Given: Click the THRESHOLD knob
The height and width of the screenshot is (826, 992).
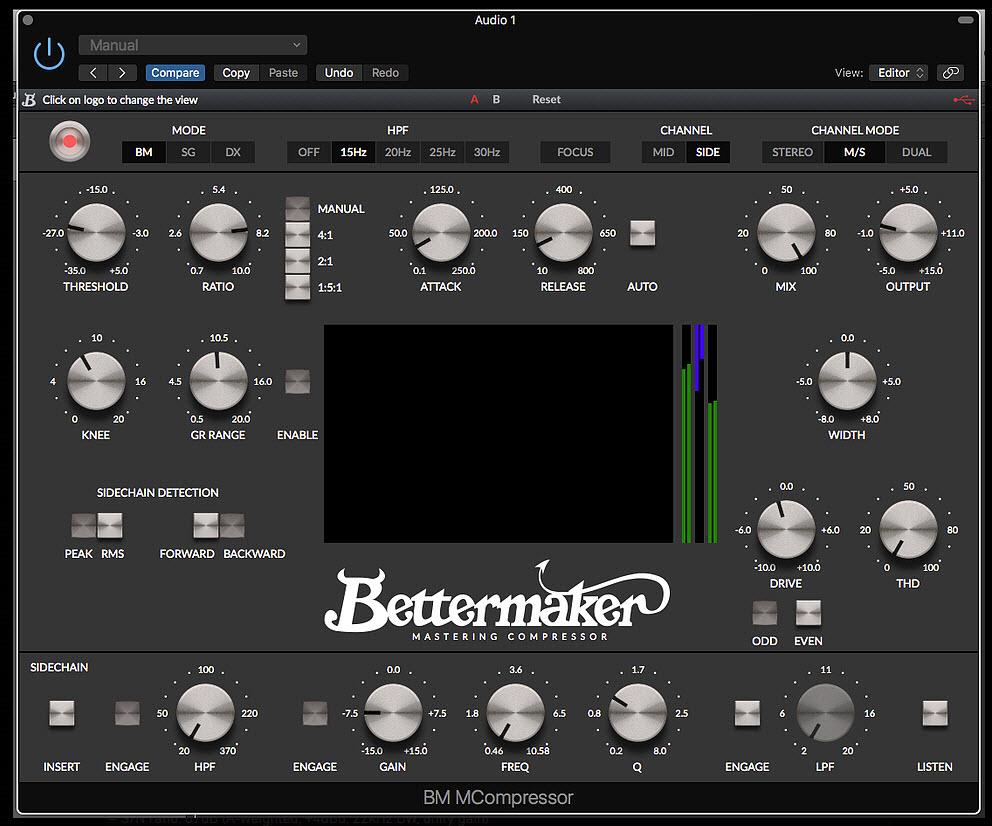Looking at the screenshot, I should point(95,232).
